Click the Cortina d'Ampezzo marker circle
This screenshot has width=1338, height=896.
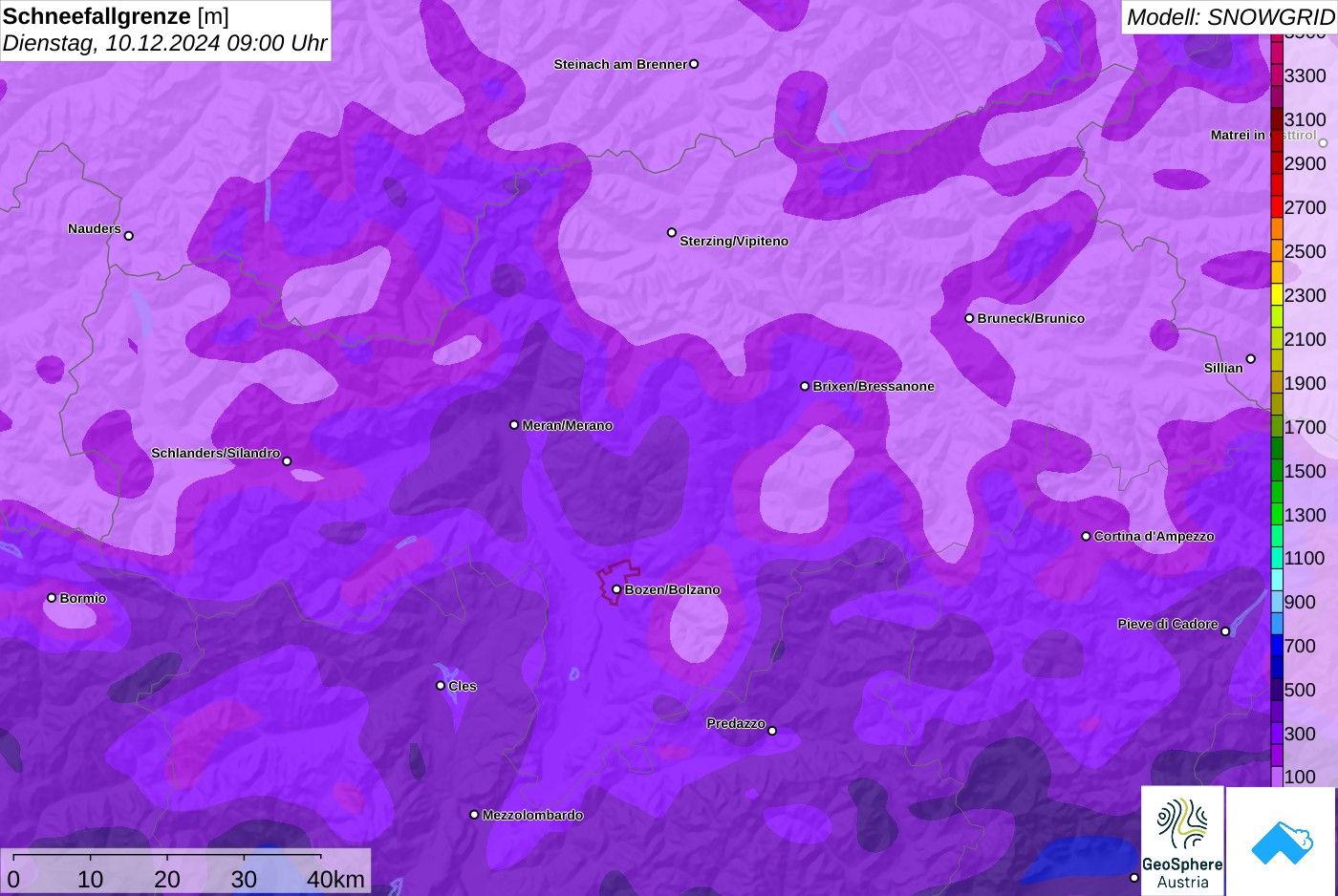coord(1086,536)
